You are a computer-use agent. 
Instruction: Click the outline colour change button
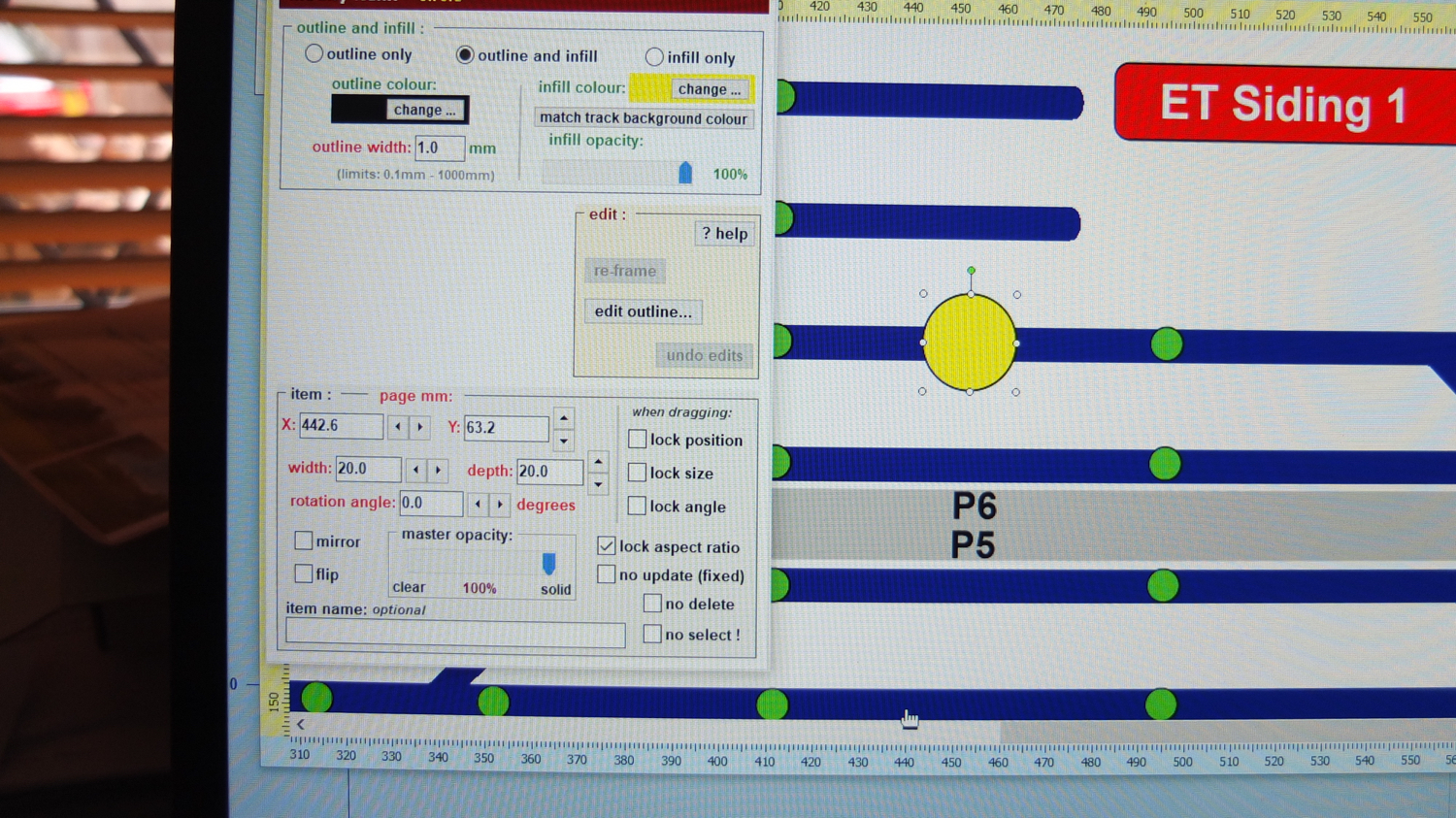click(x=424, y=110)
